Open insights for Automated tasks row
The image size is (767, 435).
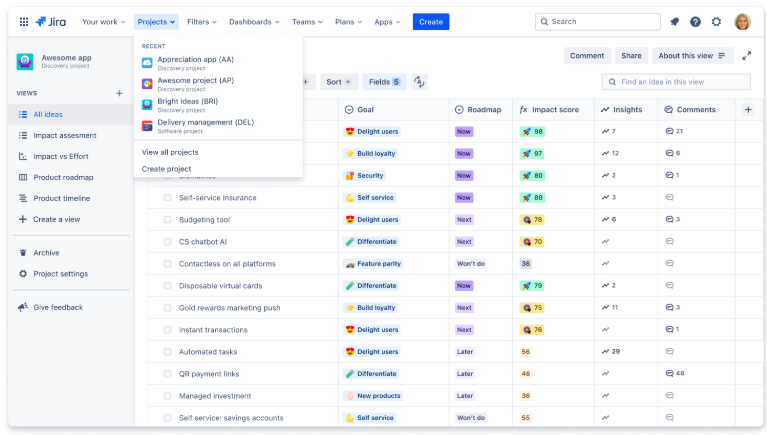click(610, 351)
